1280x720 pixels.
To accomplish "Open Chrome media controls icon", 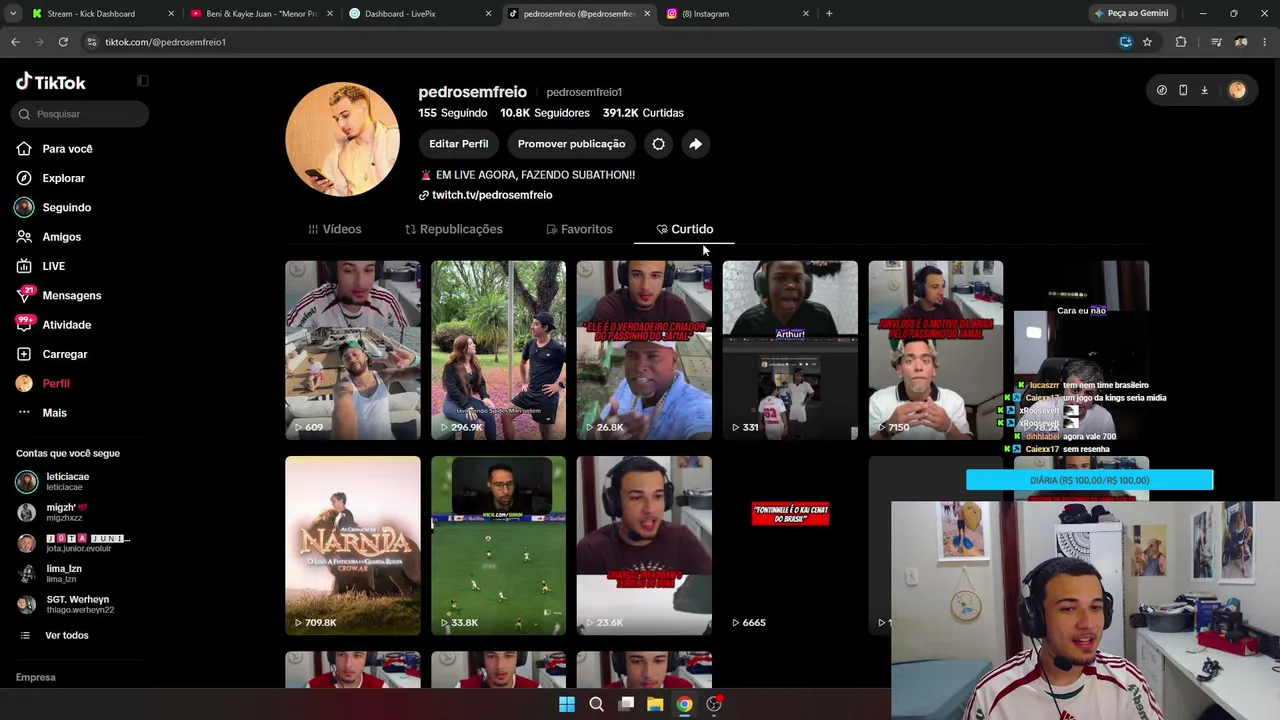I will coord(1216,42).
